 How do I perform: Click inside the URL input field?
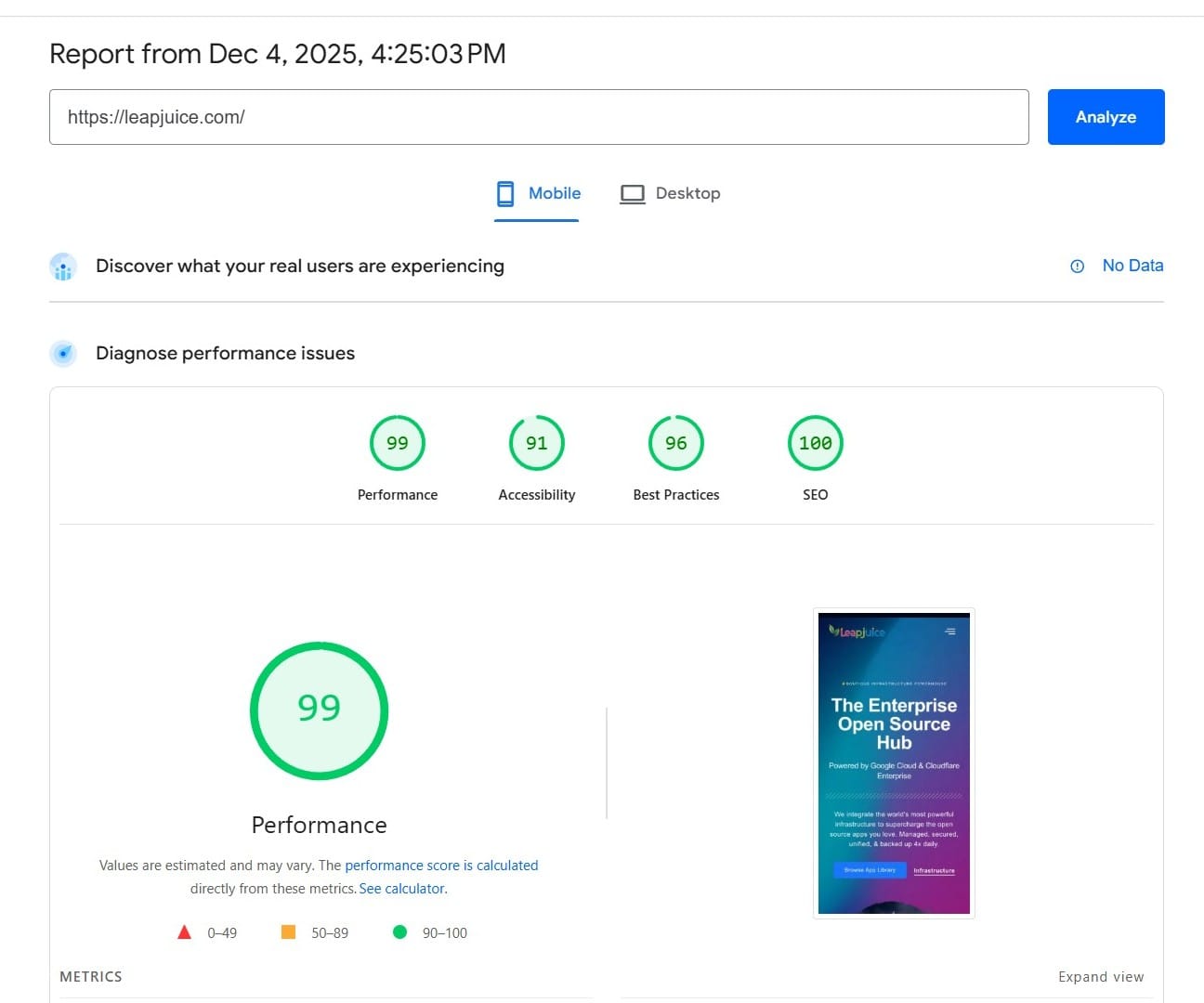539,116
